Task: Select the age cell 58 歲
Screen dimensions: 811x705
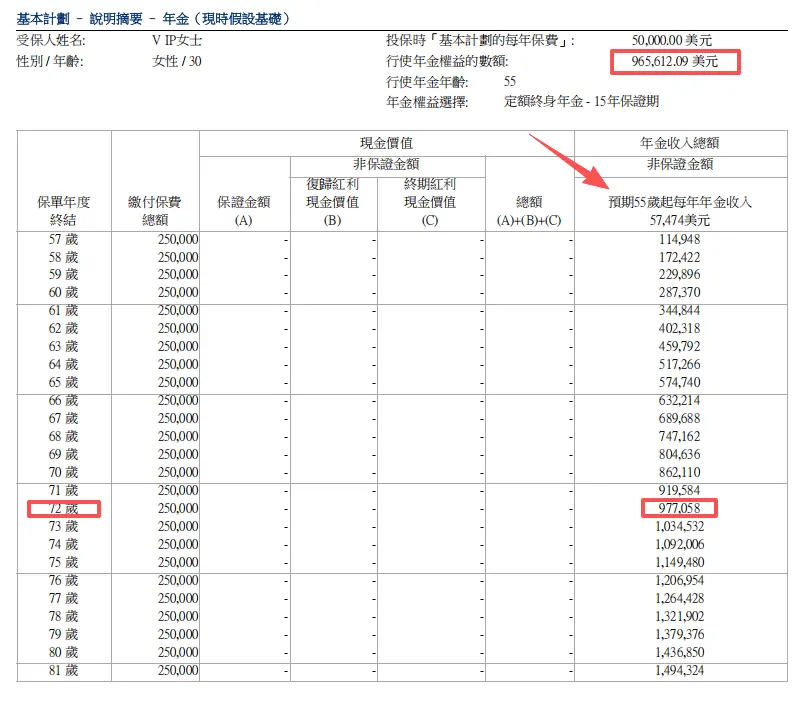Action: (64, 258)
